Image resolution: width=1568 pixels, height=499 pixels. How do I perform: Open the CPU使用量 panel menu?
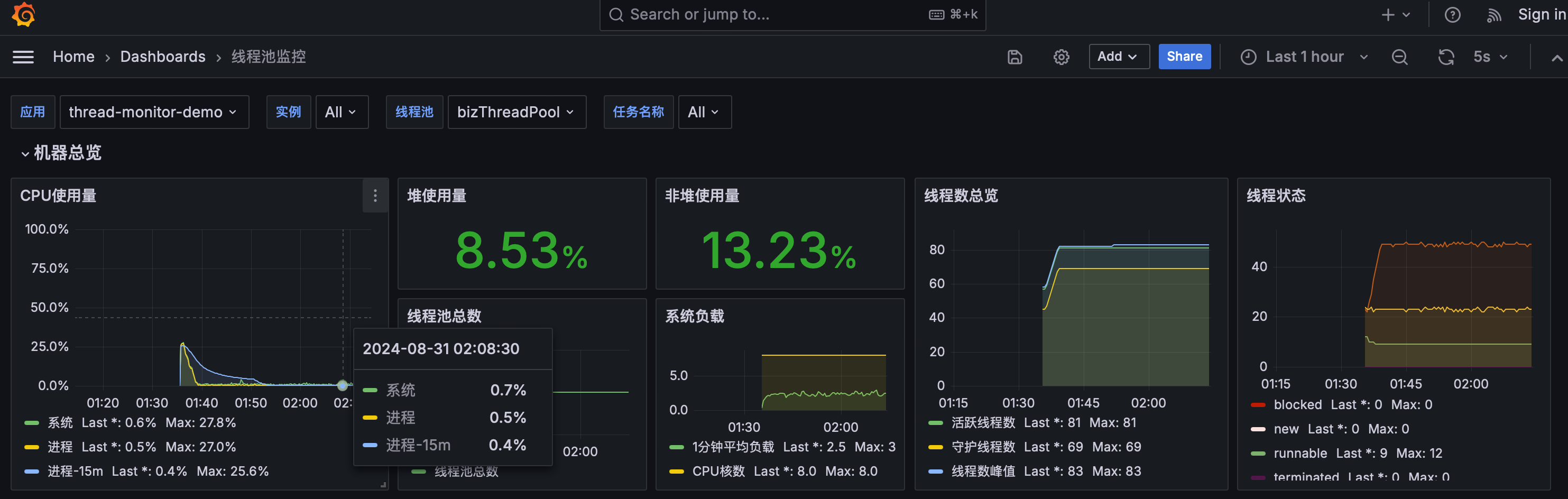pyautogui.click(x=375, y=196)
